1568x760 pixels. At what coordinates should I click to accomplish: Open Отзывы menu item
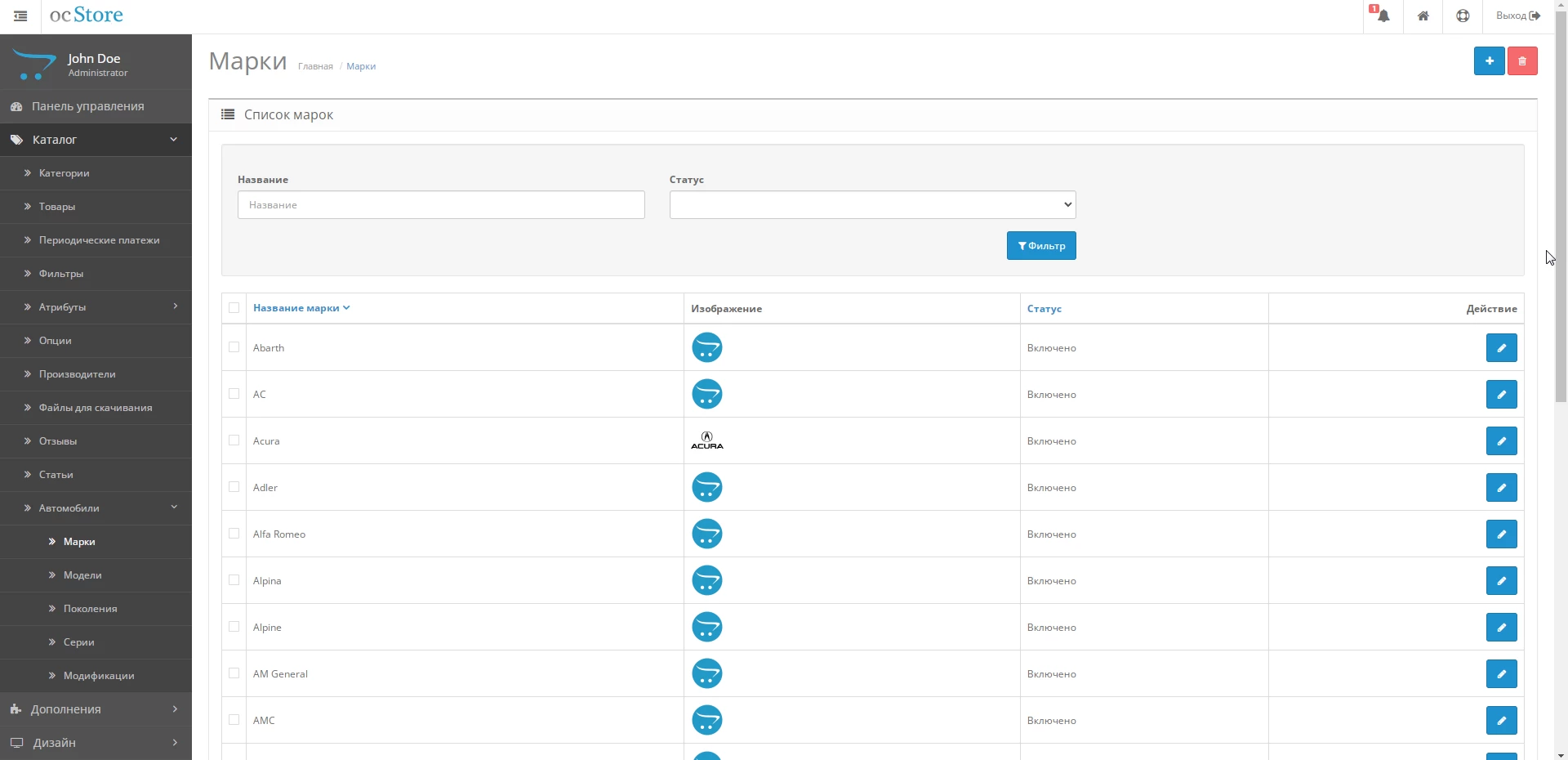pyautogui.click(x=96, y=441)
